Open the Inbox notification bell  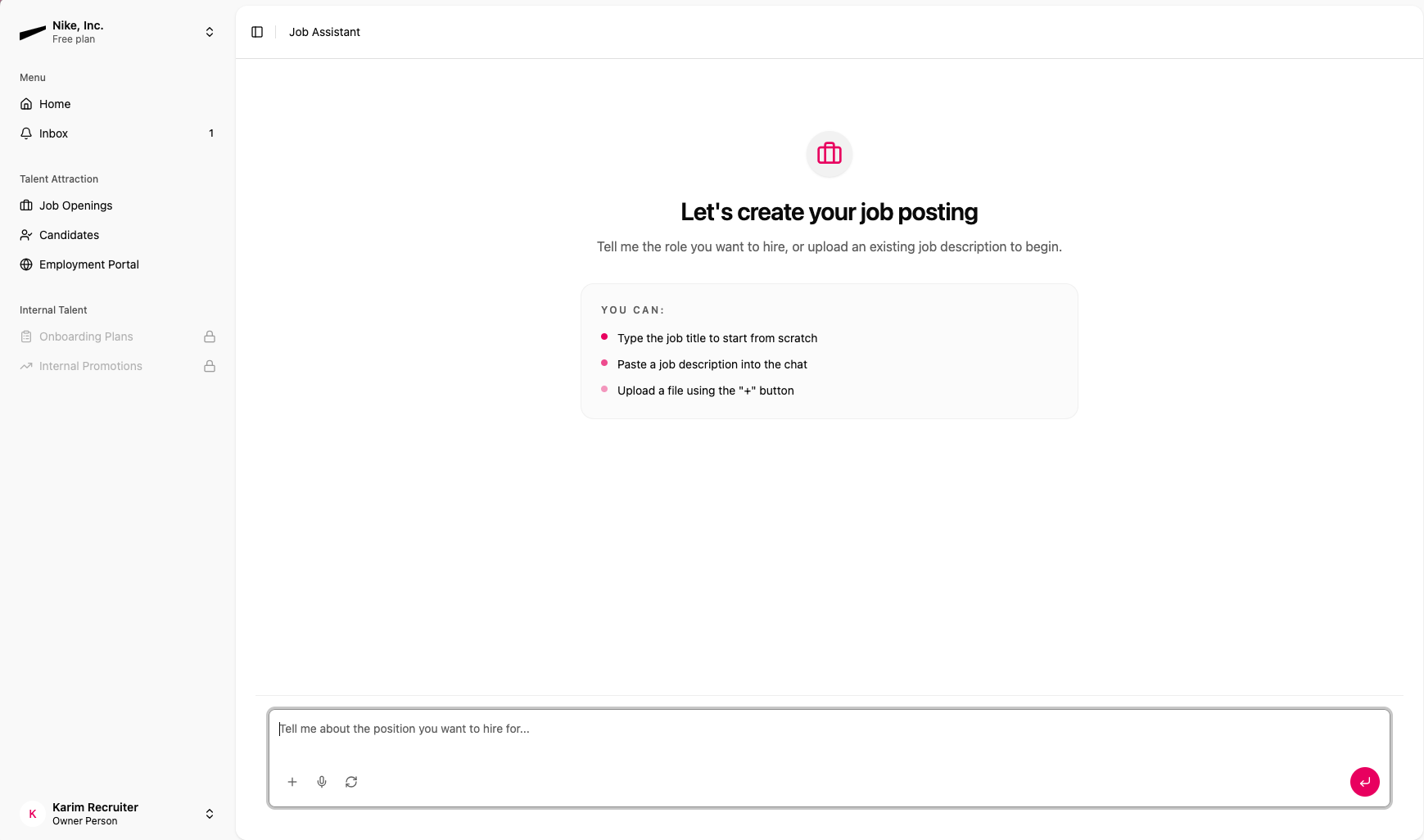26,133
